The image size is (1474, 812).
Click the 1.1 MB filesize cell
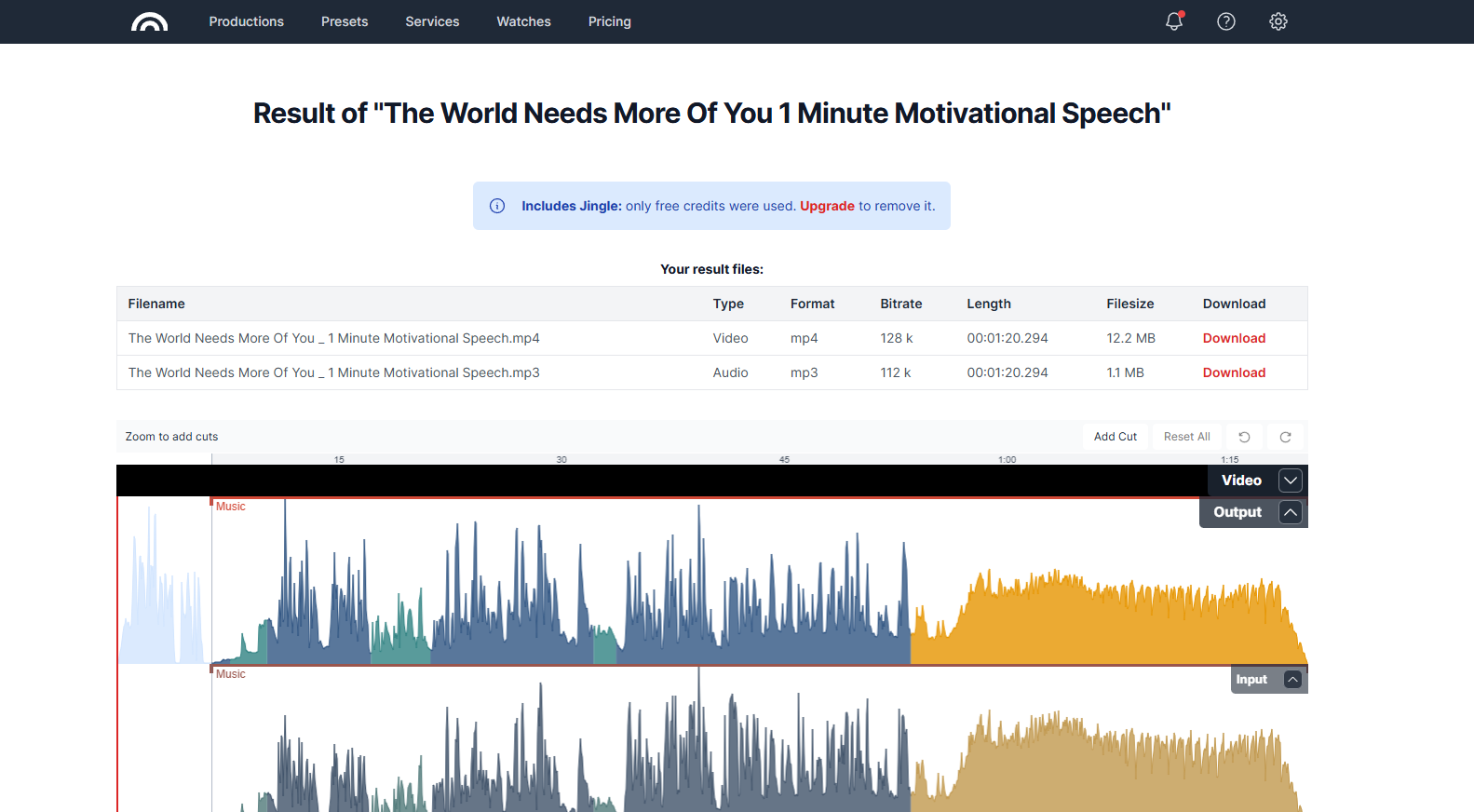click(1125, 372)
